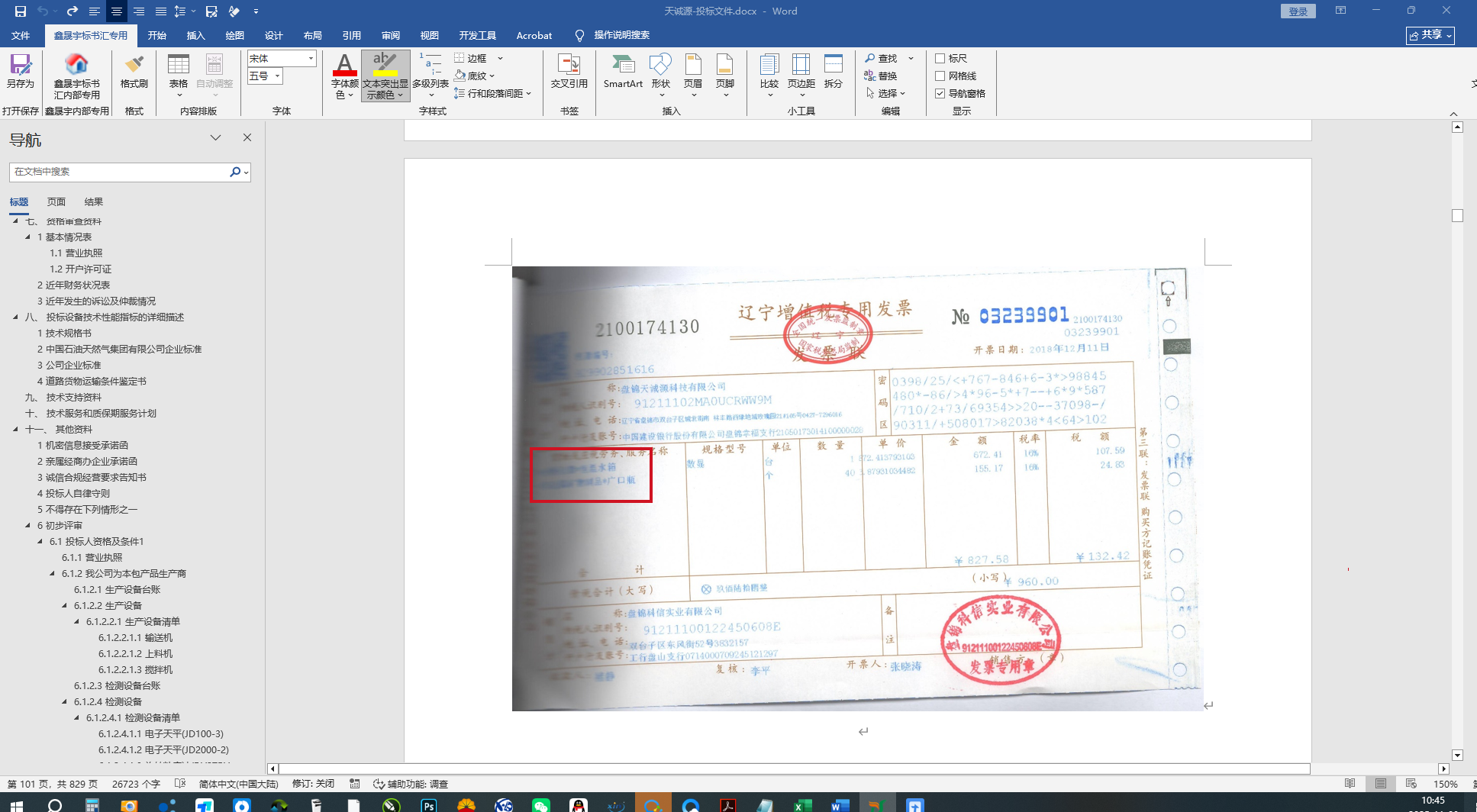
Task: Apply align right from quick access toolbar
Action: 139,11
